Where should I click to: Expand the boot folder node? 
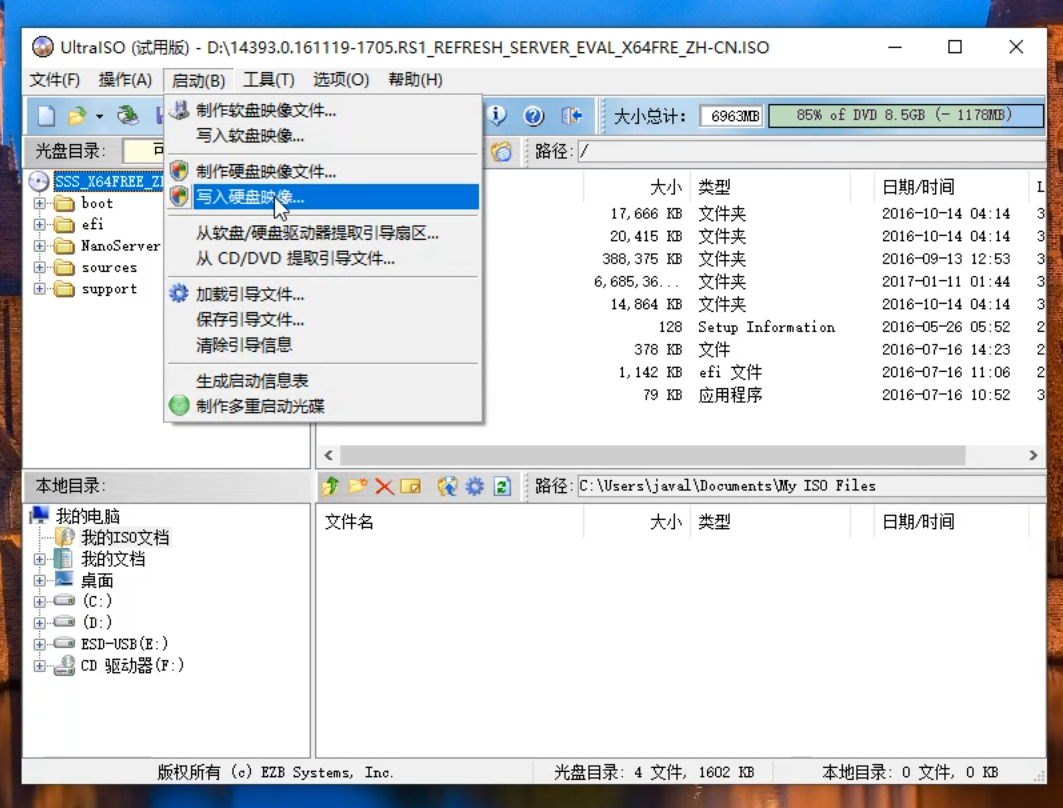39,203
